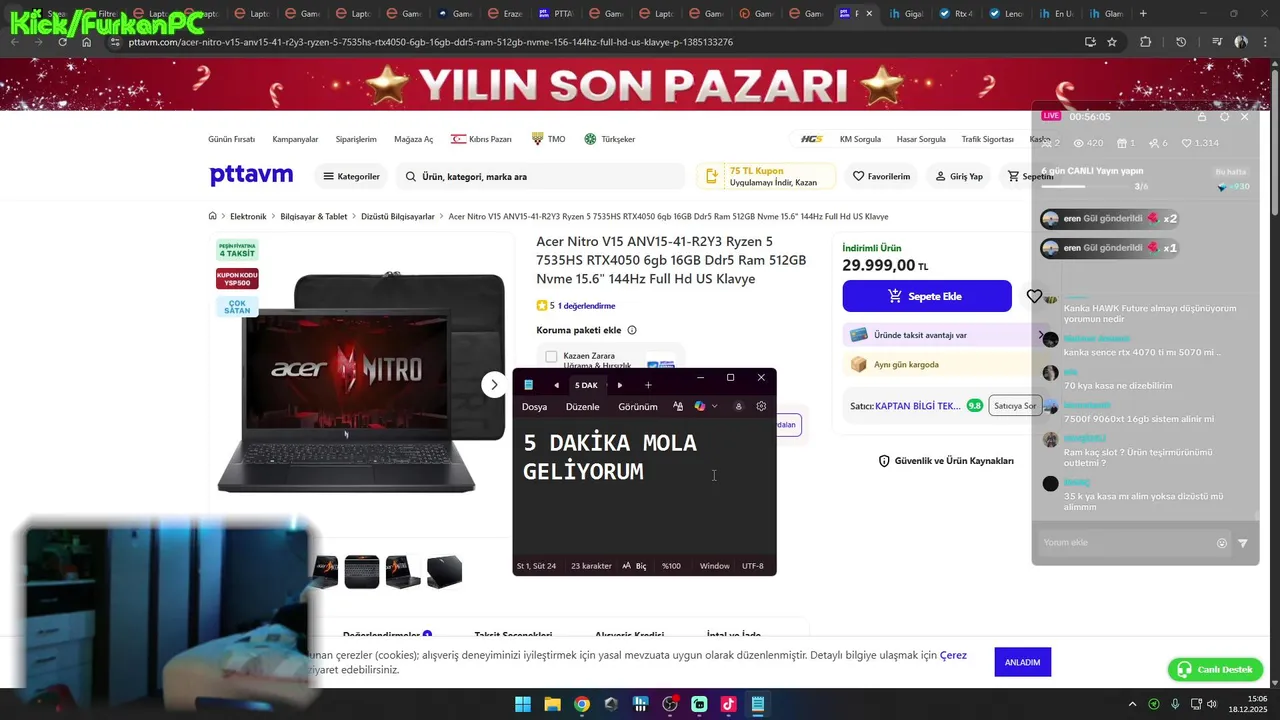Click the filter icon beside comment box
The width and height of the screenshot is (1280, 720).
(1243, 543)
